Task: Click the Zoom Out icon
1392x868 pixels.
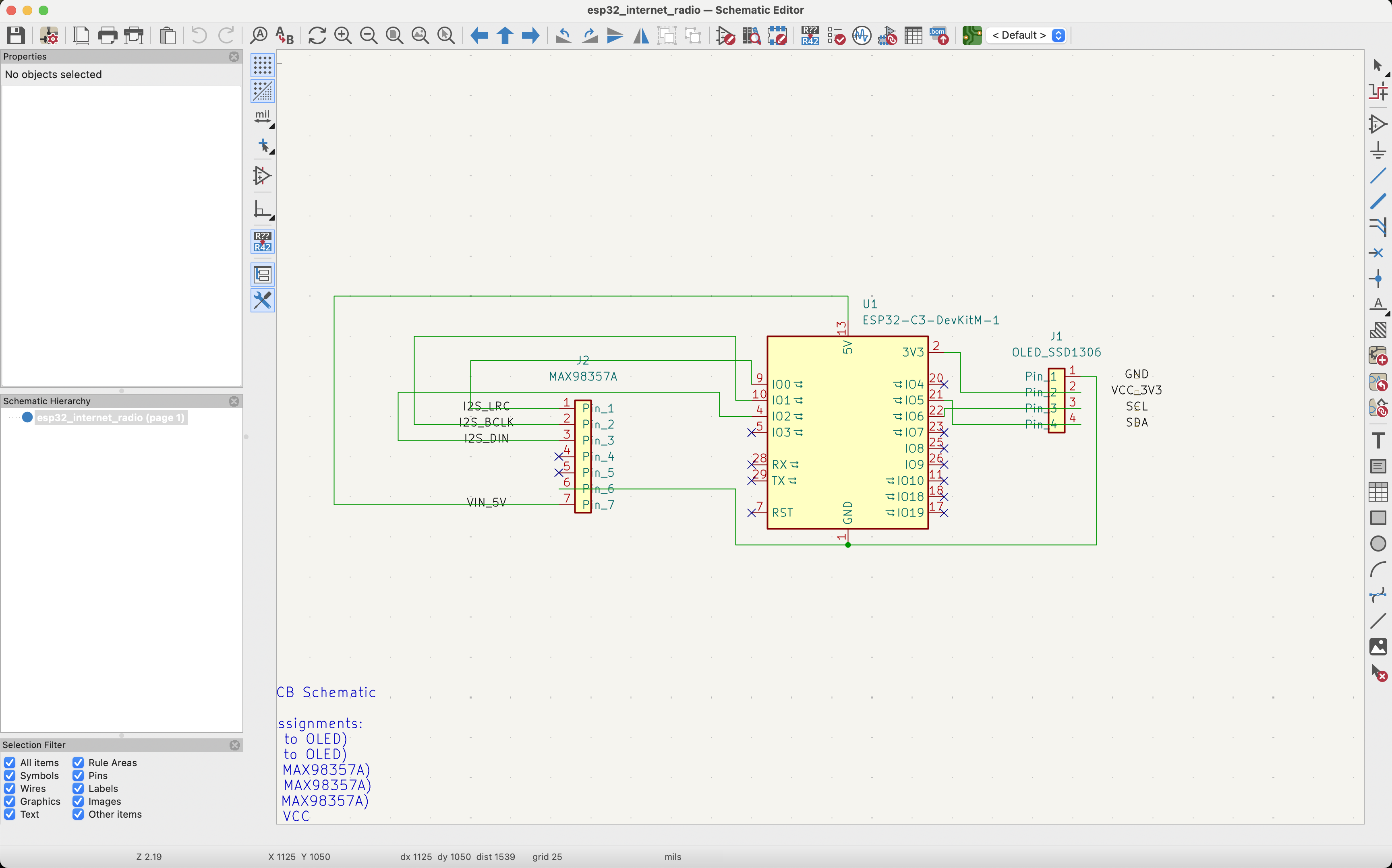Action: tap(369, 35)
